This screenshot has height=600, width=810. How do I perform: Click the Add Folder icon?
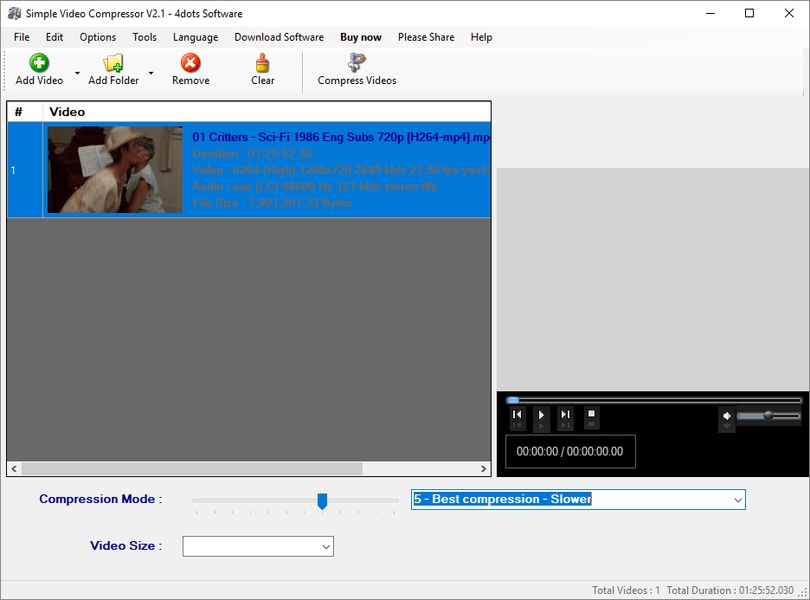tap(113, 63)
